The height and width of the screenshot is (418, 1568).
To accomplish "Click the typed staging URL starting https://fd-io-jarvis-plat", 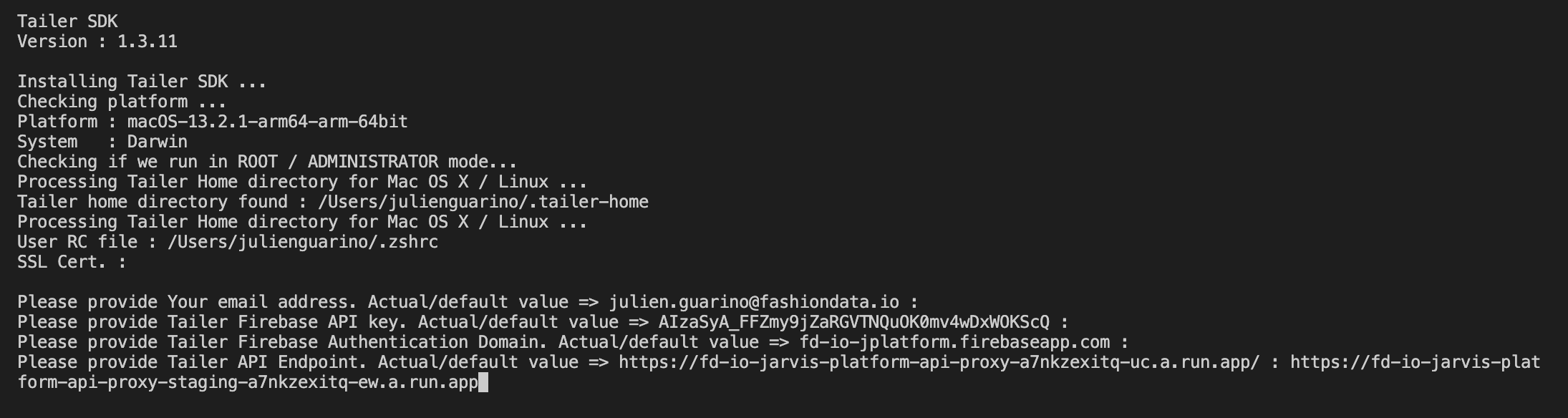I will coord(1414,362).
